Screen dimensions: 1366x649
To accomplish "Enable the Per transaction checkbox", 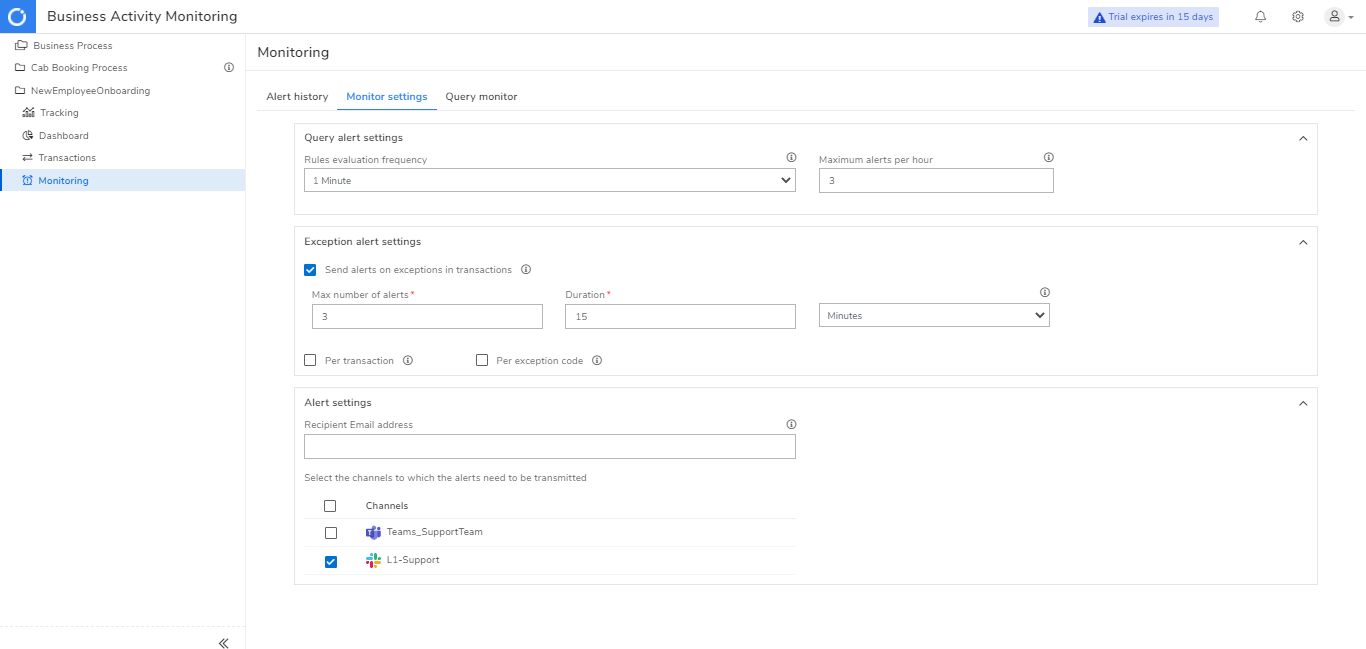I will pos(310,360).
